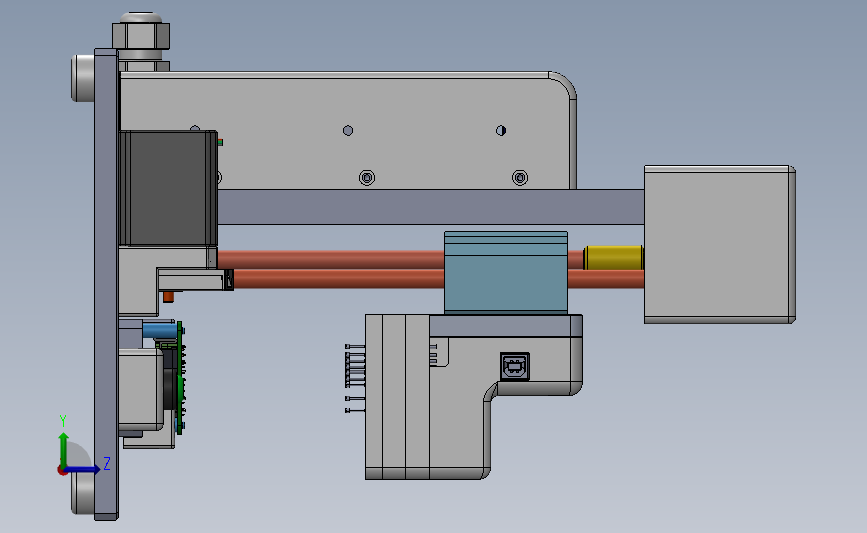Select the hex cable gland nut on top
The height and width of the screenshot is (533, 867).
(141, 36)
